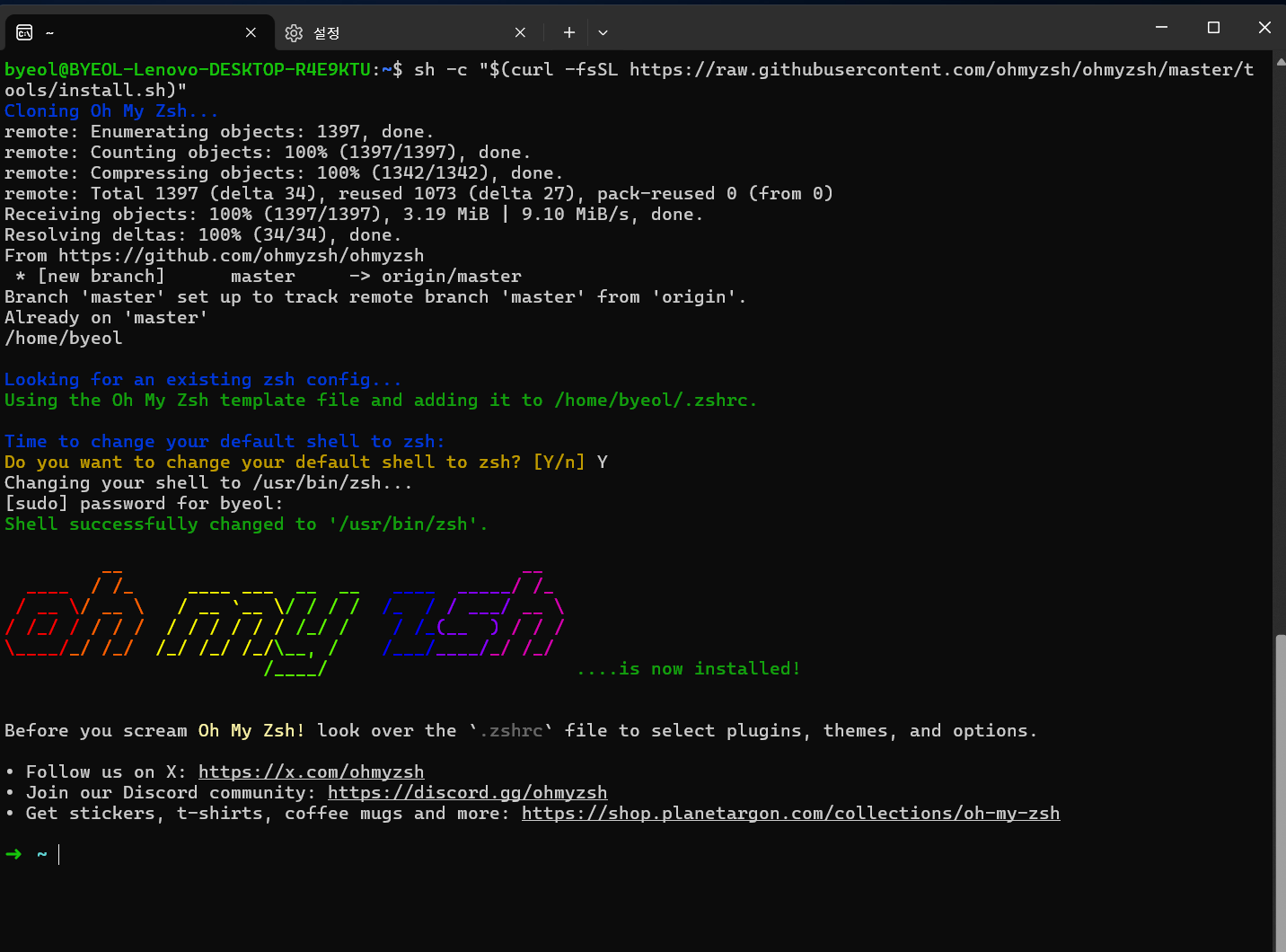Click the terminal icon on first tab
1286x952 pixels.
[x=24, y=32]
